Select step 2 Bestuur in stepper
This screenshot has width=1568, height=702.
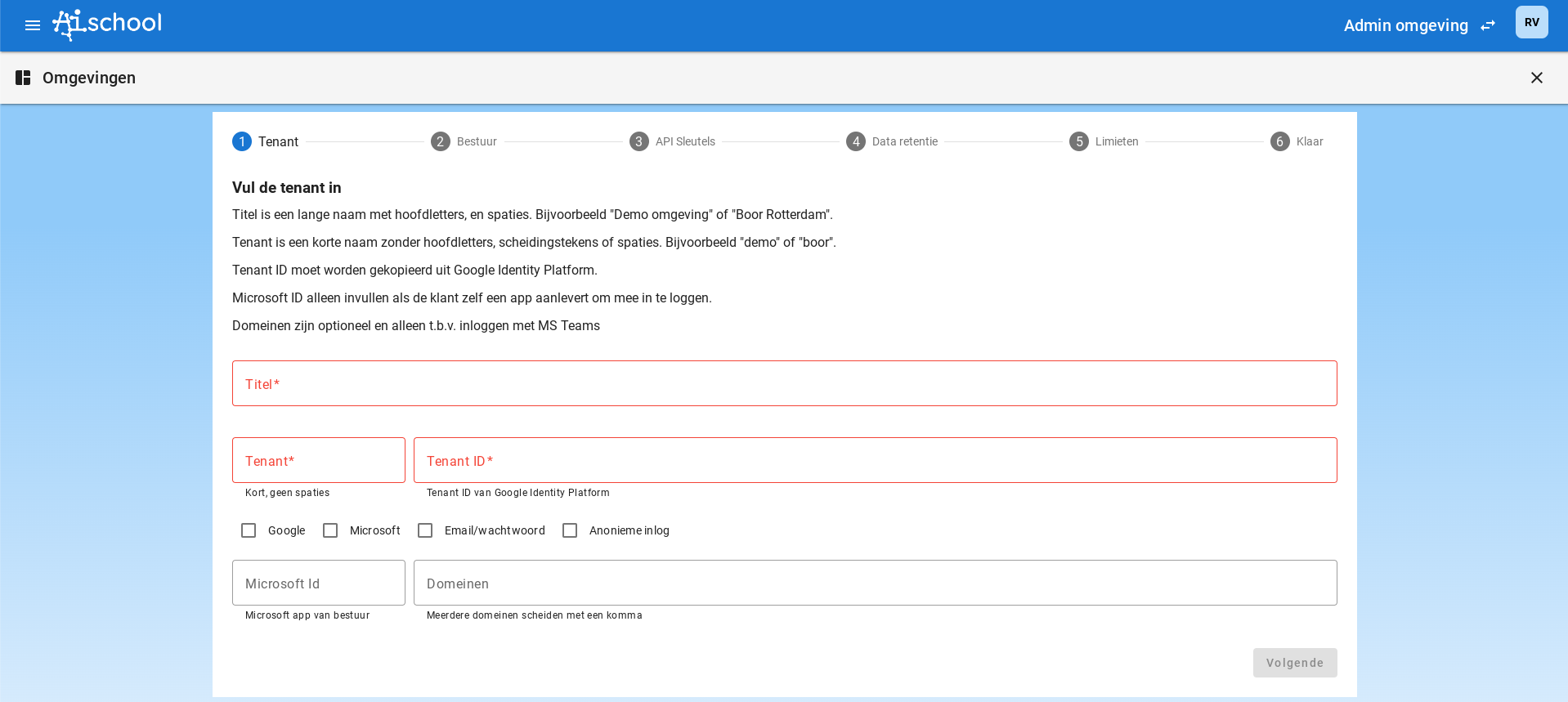[x=464, y=141]
